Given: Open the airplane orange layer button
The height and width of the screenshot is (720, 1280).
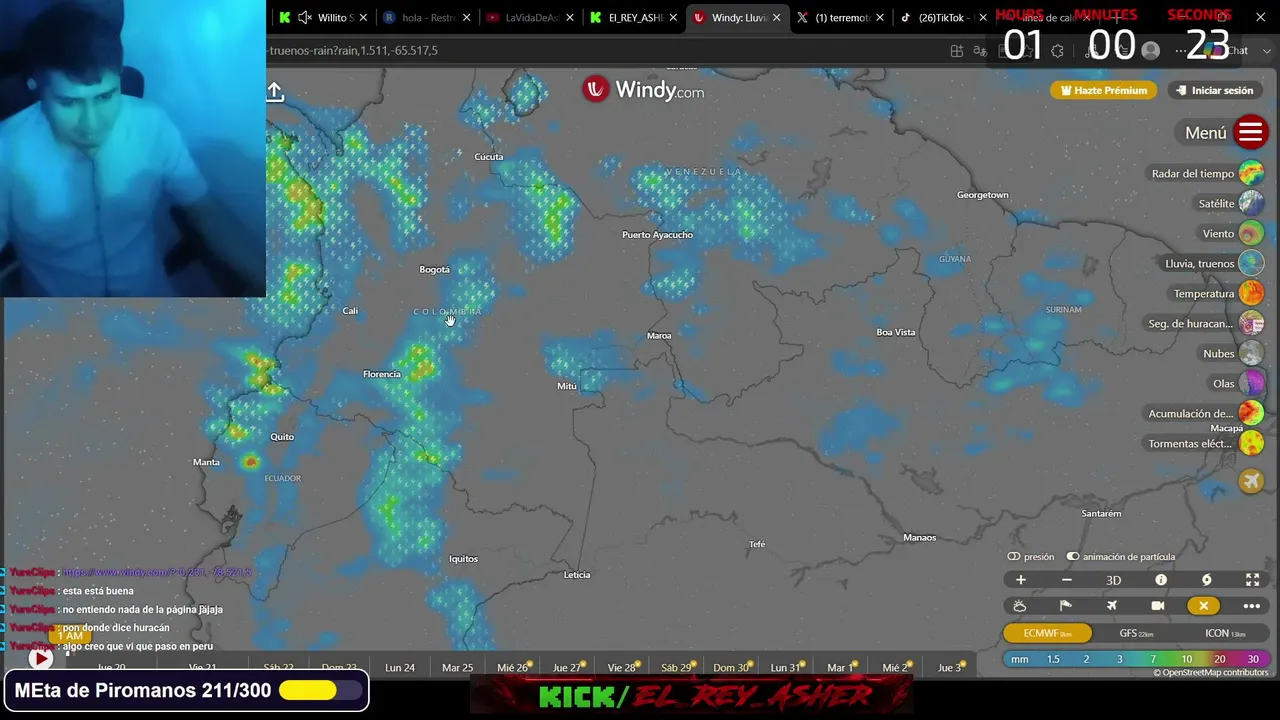Looking at the screenshot, I should pyautogui.click(x=1251, y=481).
